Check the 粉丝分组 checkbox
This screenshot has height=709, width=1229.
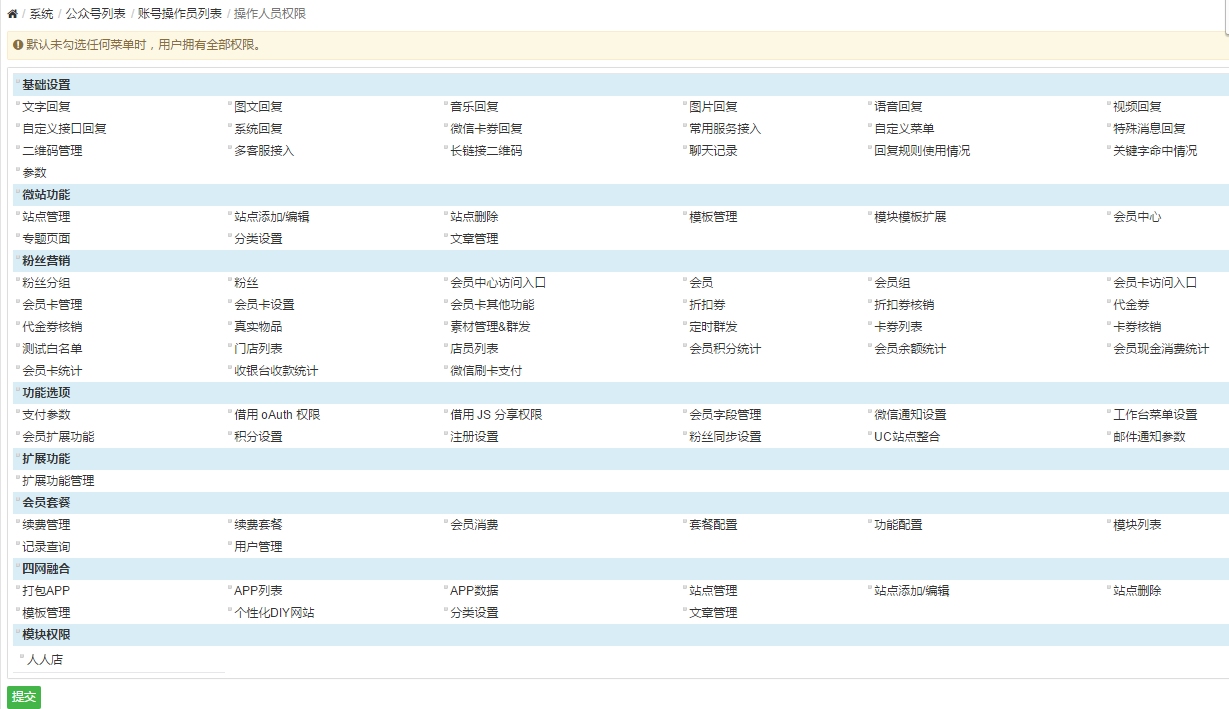pyautogui.click(x=18, y=280)
